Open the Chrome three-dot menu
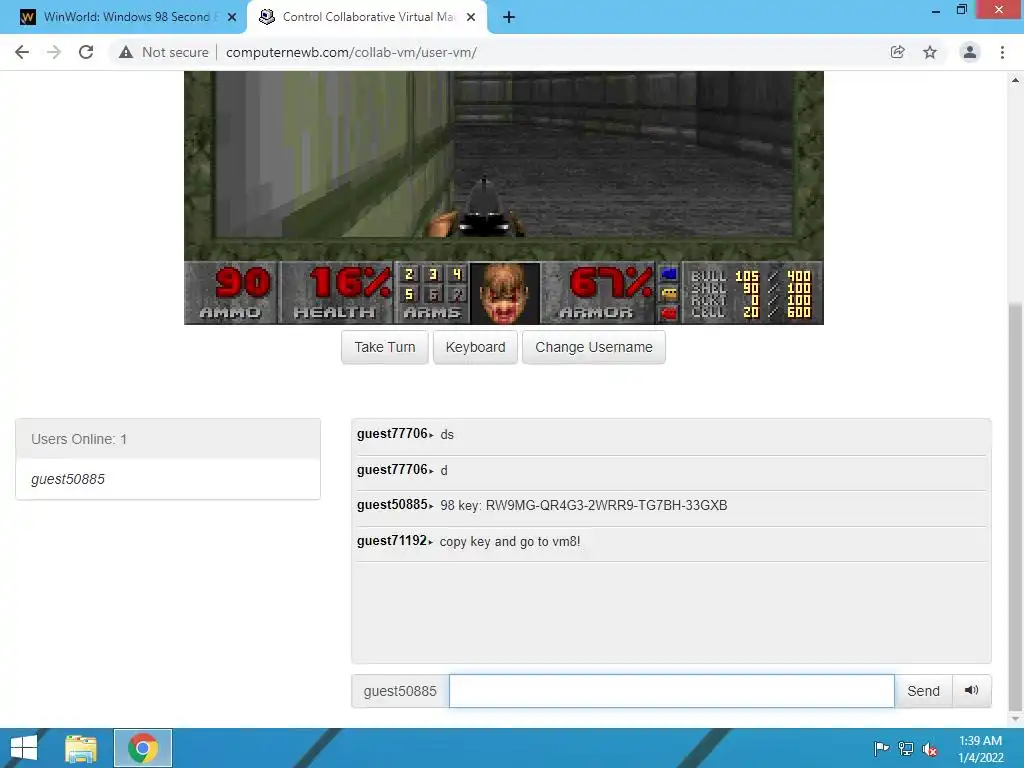Image resolution: width=1024 pixels, height=768 pixels. 1002,52
